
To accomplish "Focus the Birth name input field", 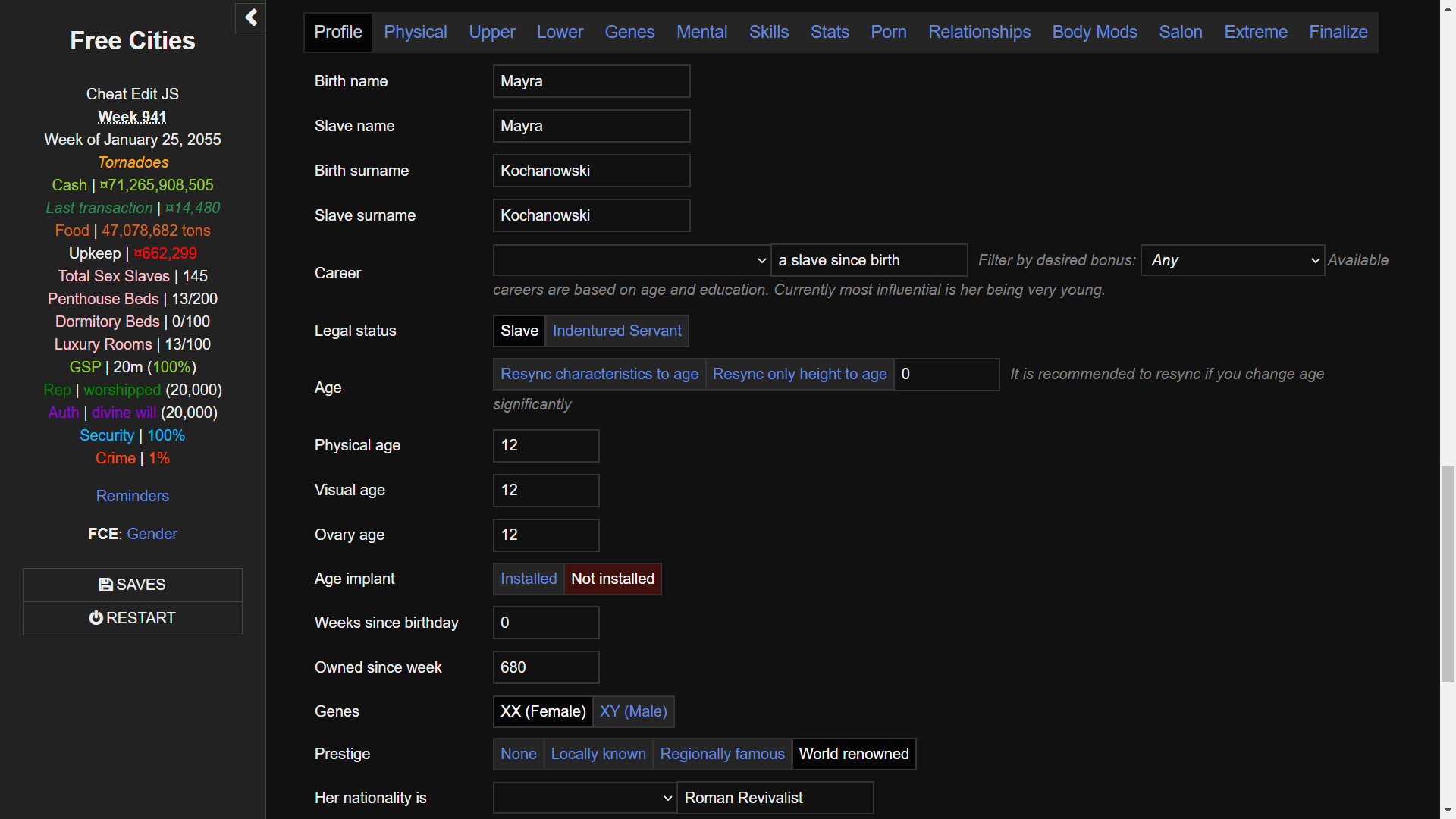I will tap(591, 81).
